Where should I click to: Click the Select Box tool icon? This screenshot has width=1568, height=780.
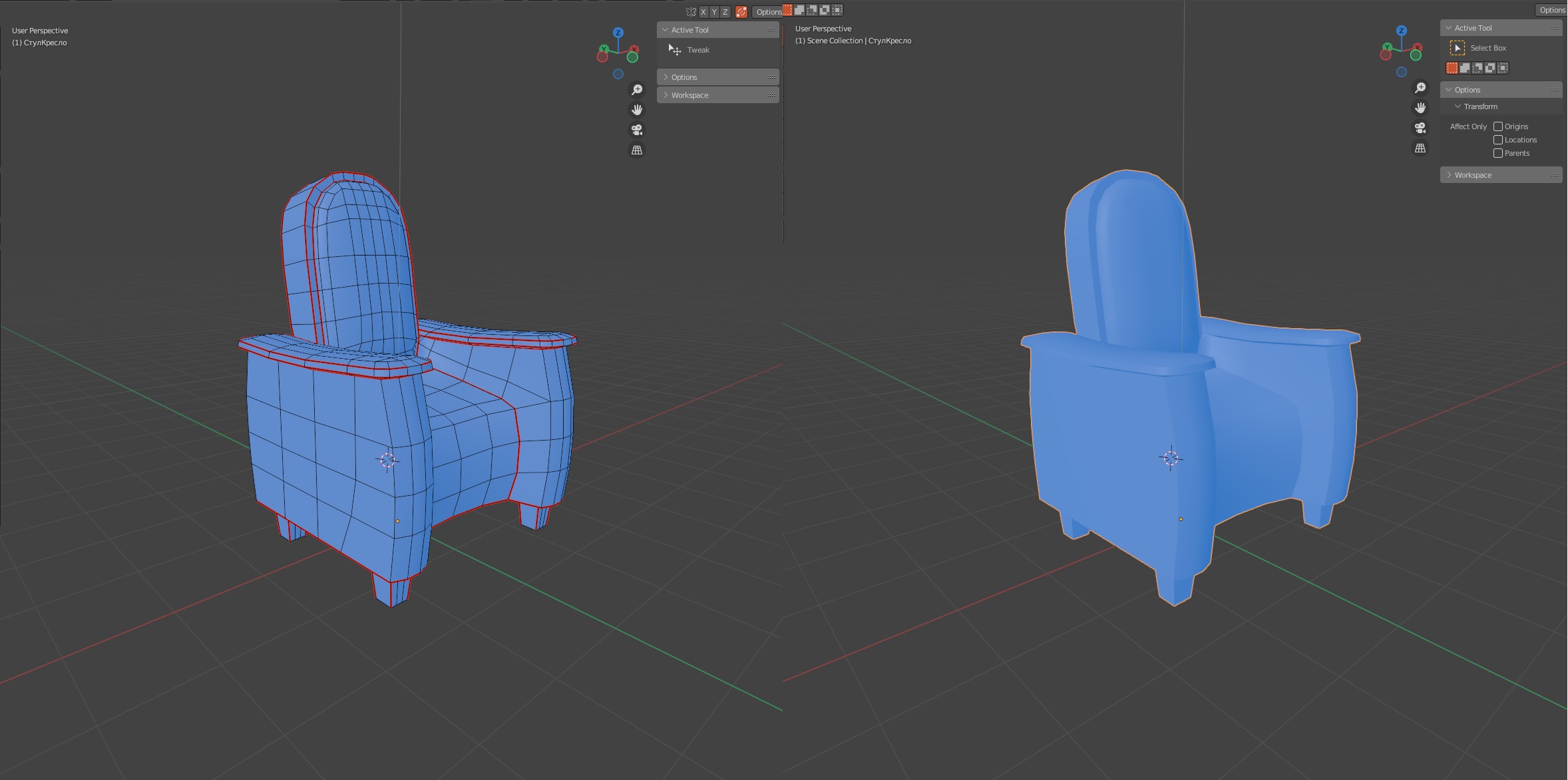coord(1458,48)
